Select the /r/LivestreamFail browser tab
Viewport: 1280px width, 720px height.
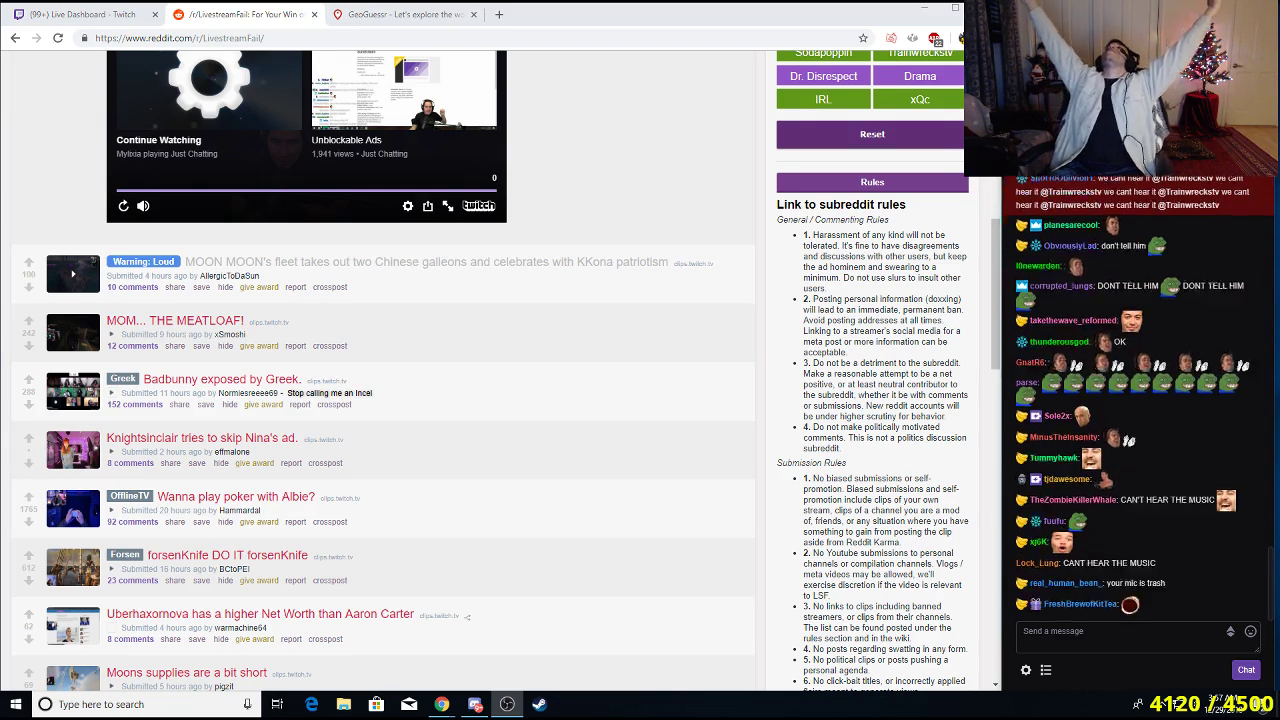pyautogui.click(x=245, y=14)
